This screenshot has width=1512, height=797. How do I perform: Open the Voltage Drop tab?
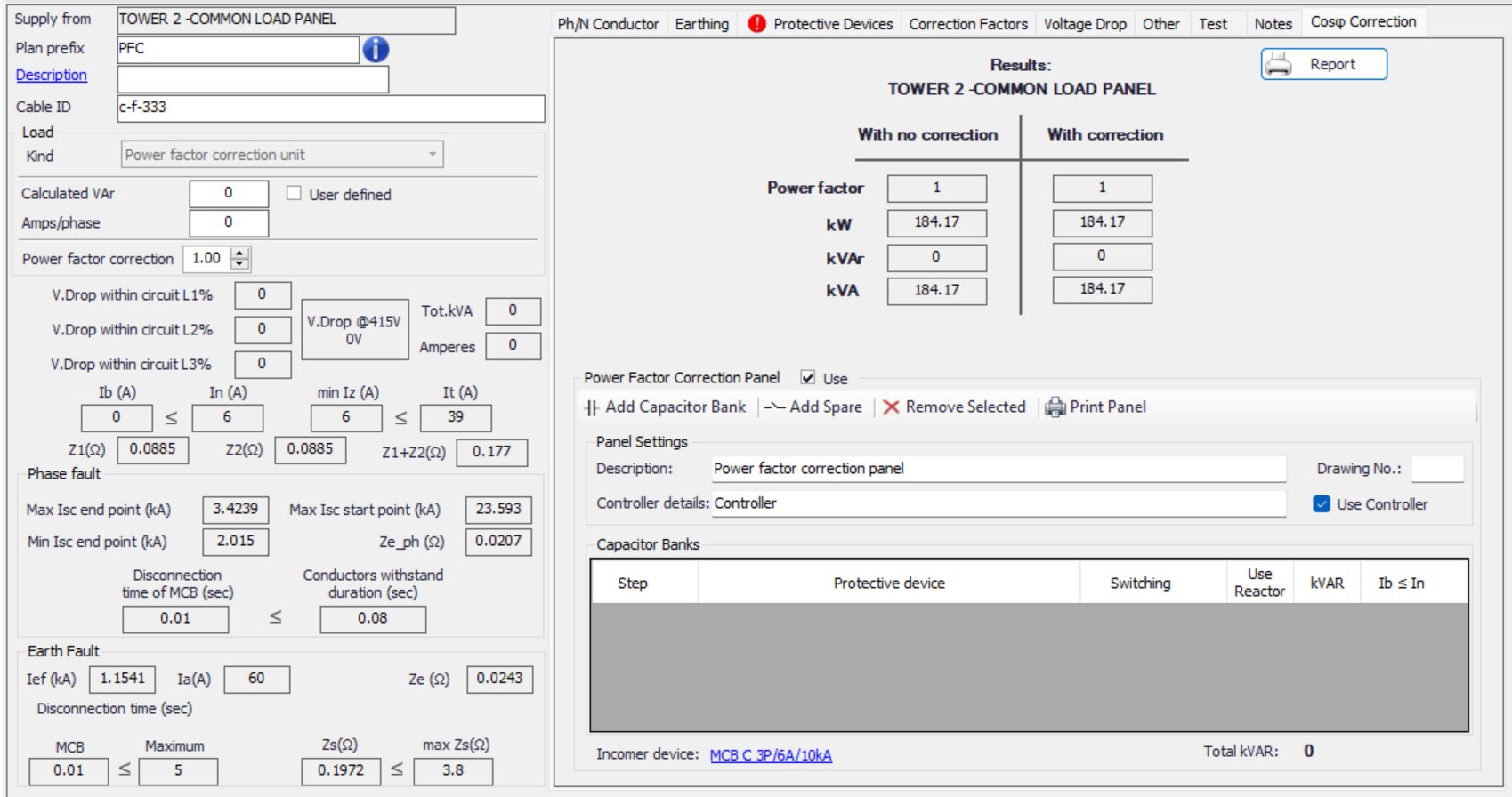1085,24
